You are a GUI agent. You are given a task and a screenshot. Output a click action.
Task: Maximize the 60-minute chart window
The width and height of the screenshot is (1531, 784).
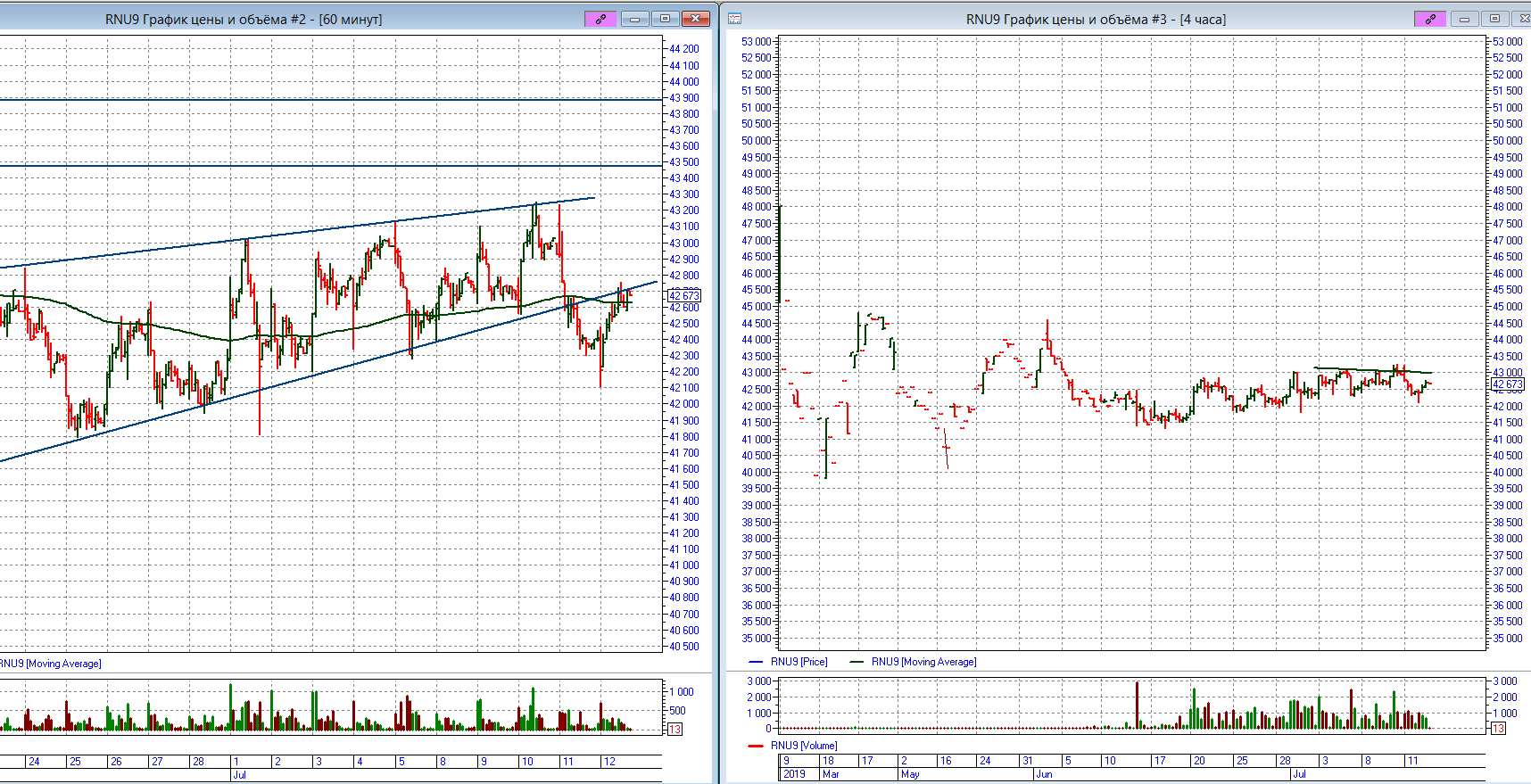(x=665, y=19)
